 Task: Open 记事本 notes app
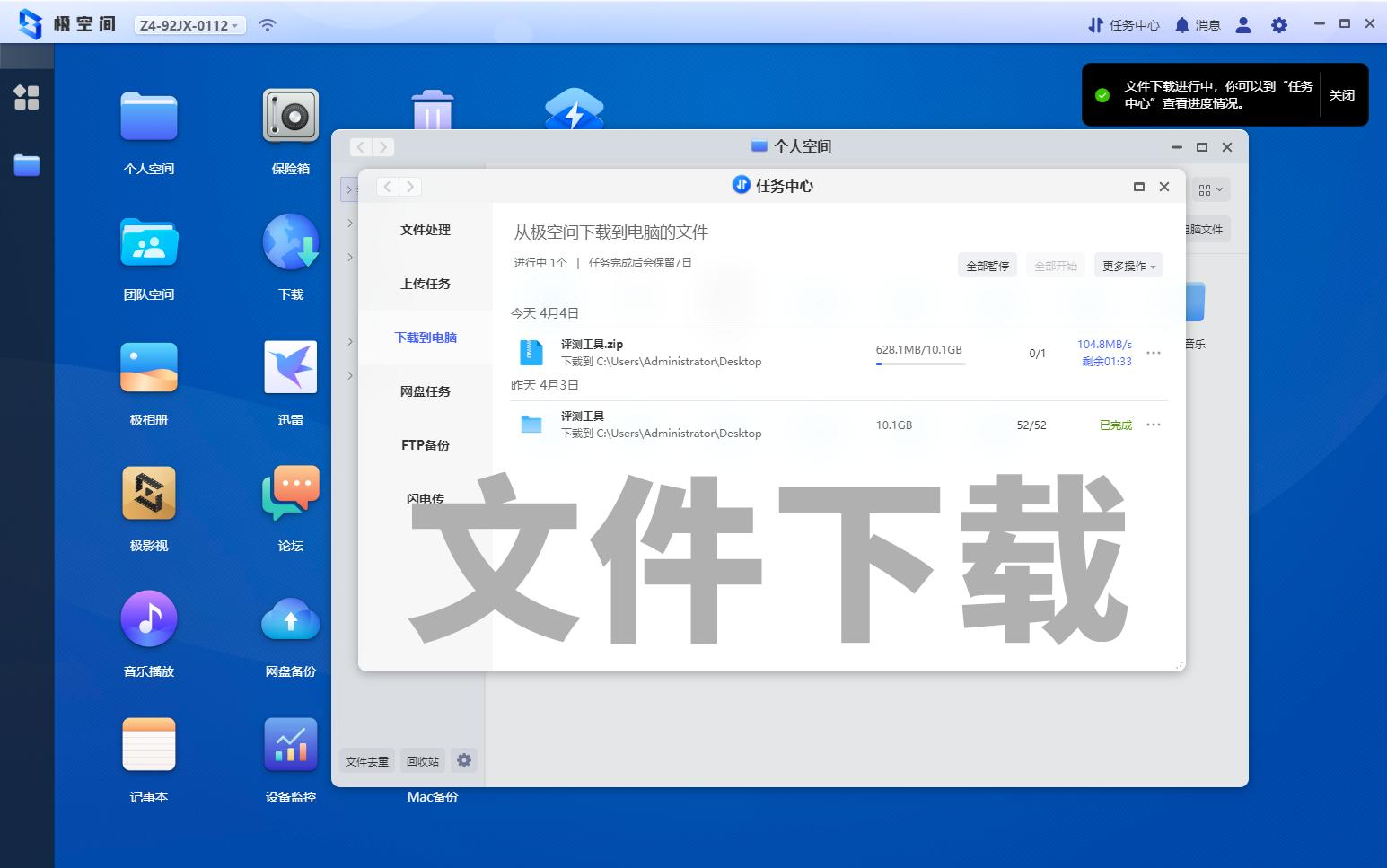(x=148, y=744)
